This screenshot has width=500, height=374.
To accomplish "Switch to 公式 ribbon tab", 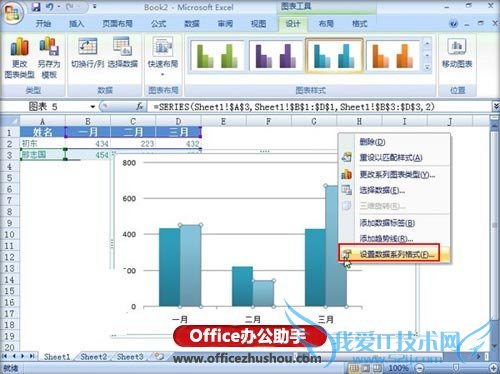I will point(158,24).
